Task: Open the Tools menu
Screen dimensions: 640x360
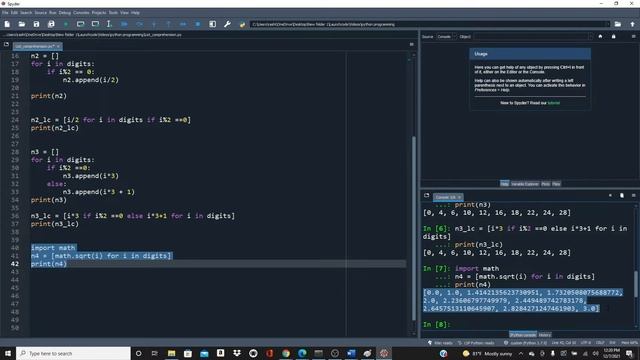Action: pos(113,13)
